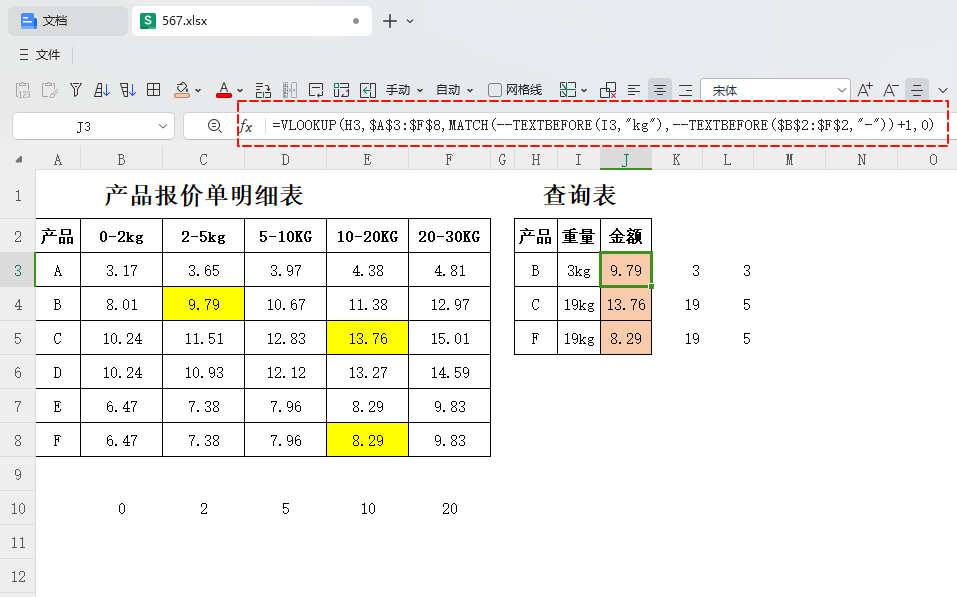This screenshot has height=597, width=957.
Task: Click the increase font size icon
Action: point(865,90)
